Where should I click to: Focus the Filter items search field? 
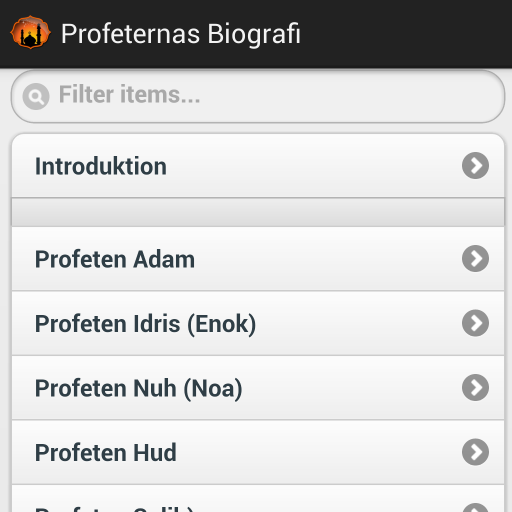(258, 96)
